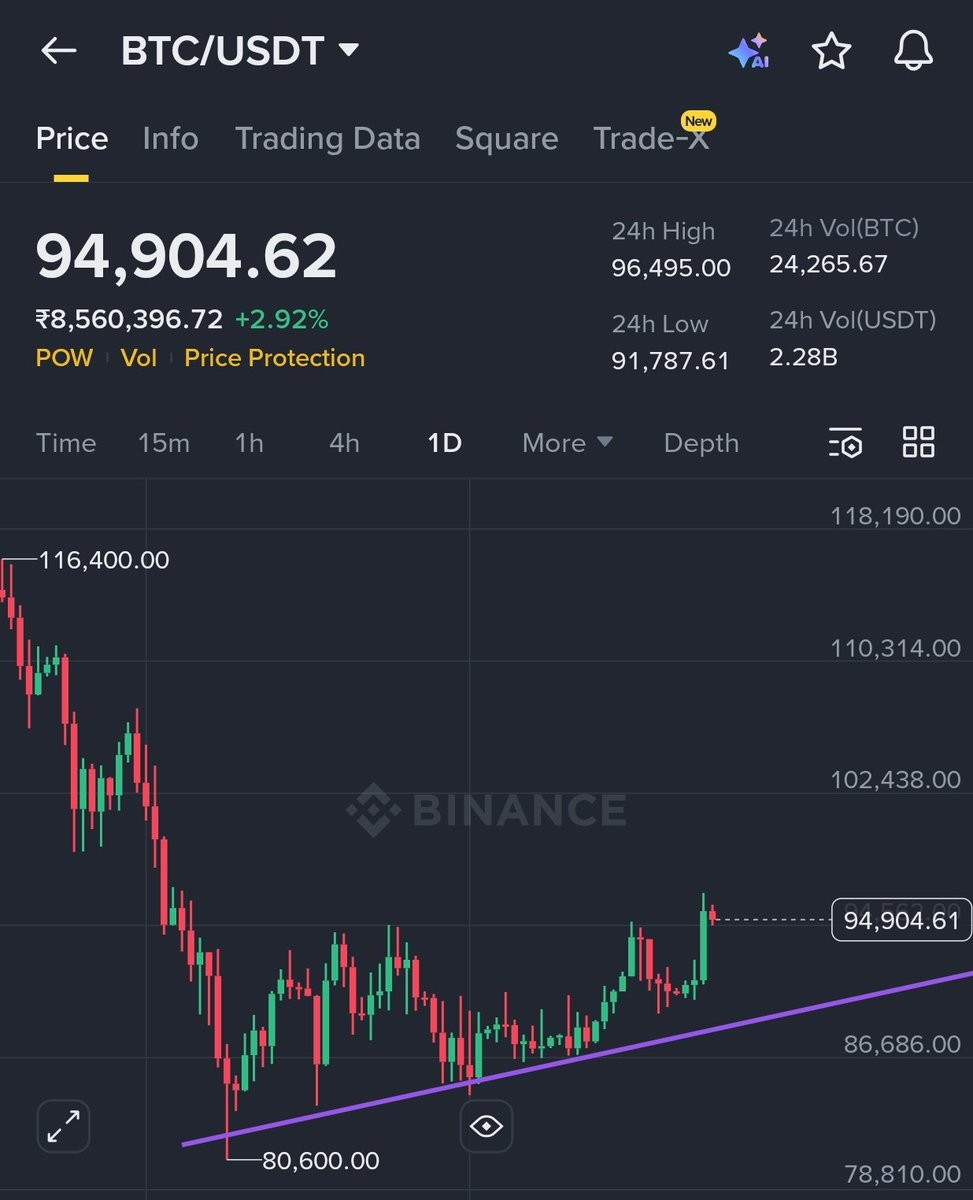973x1200 pixels.
Task: Select the 4h timeframe
Action: coord(344,442)
